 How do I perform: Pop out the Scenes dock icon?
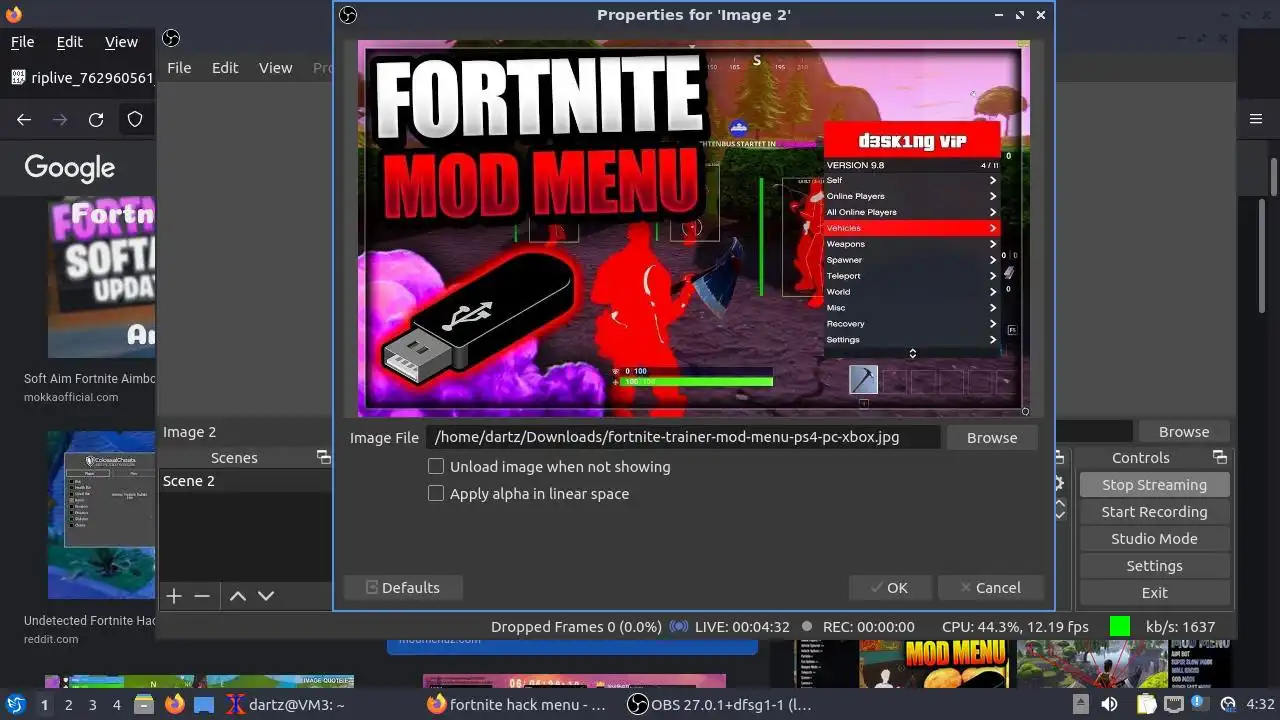pos(323,457)
